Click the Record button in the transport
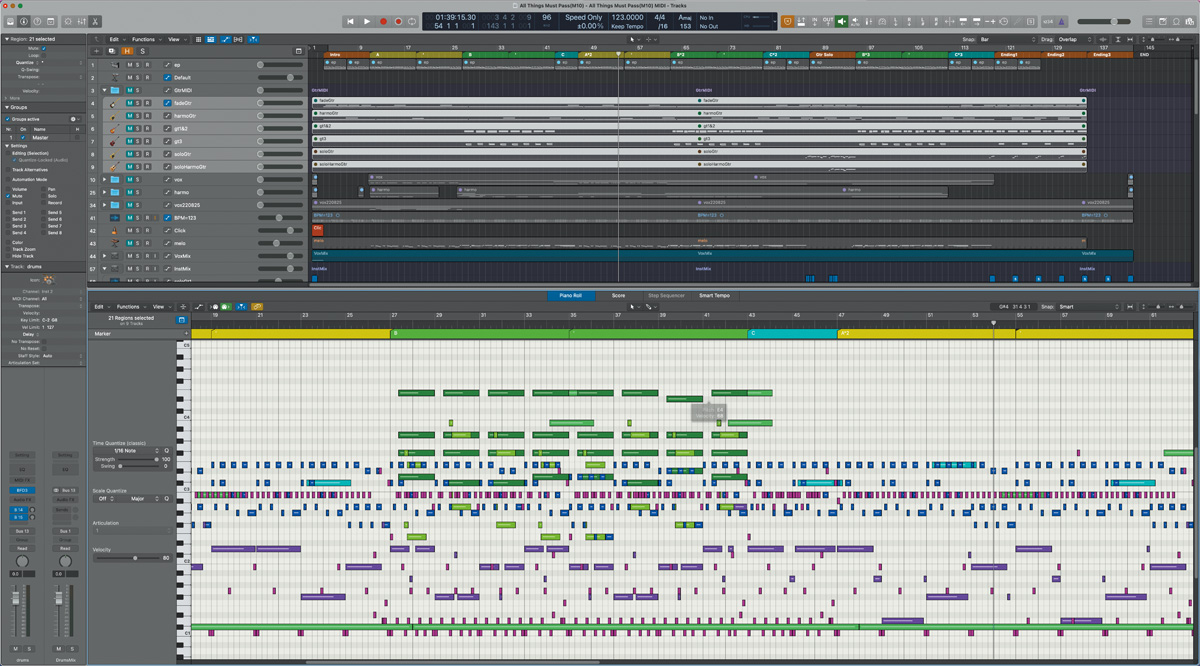 point(383,21)
